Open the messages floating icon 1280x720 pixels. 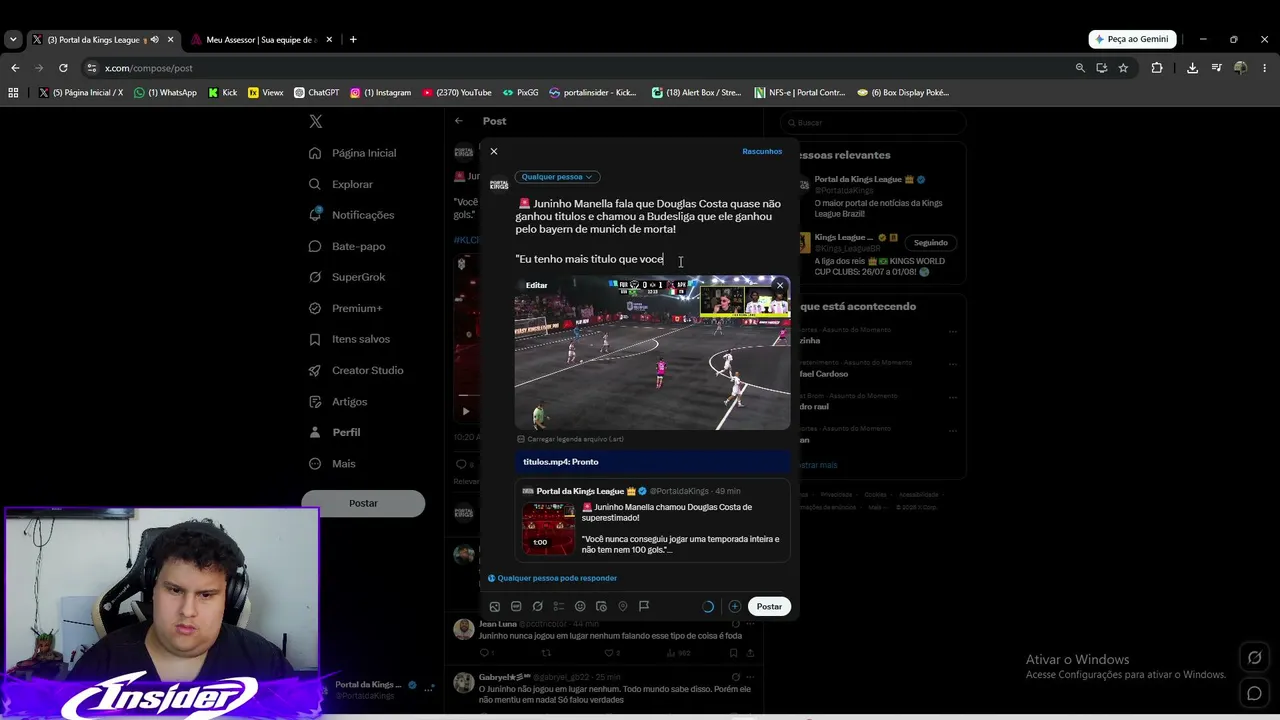coord(1254,693)
